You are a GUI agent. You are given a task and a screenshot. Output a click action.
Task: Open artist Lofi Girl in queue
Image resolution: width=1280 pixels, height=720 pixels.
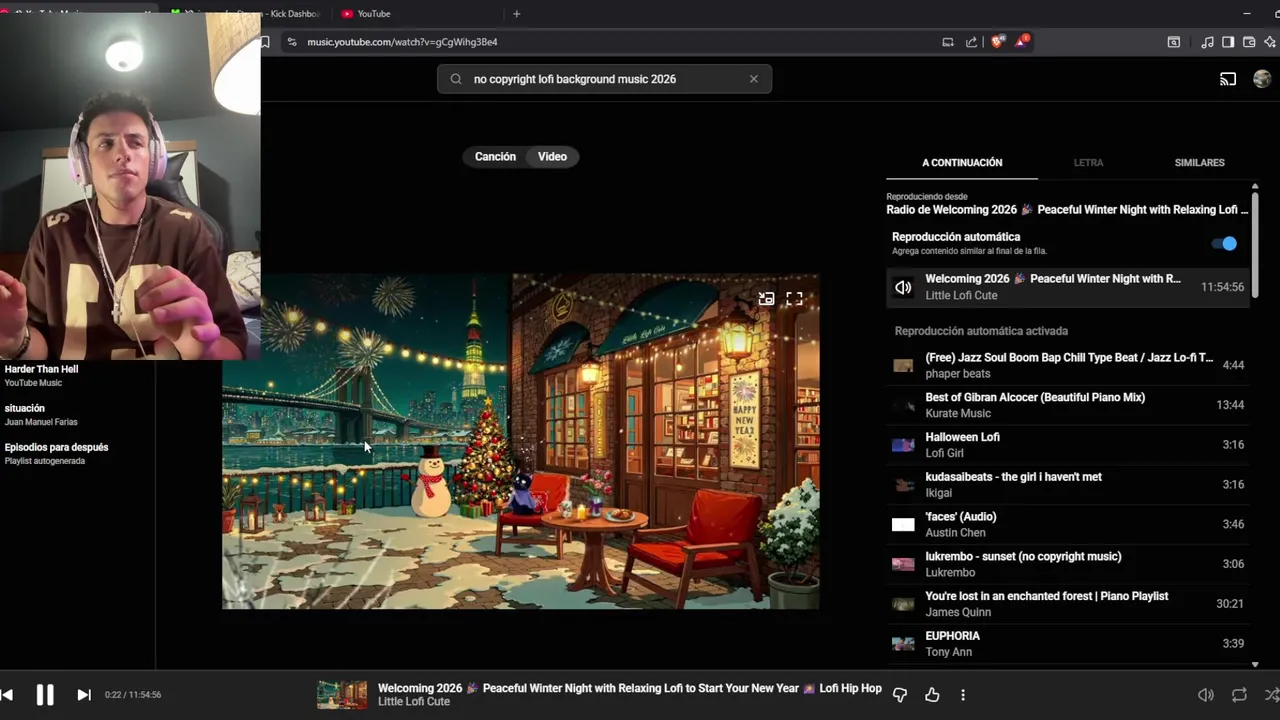[x=945, y=453]
